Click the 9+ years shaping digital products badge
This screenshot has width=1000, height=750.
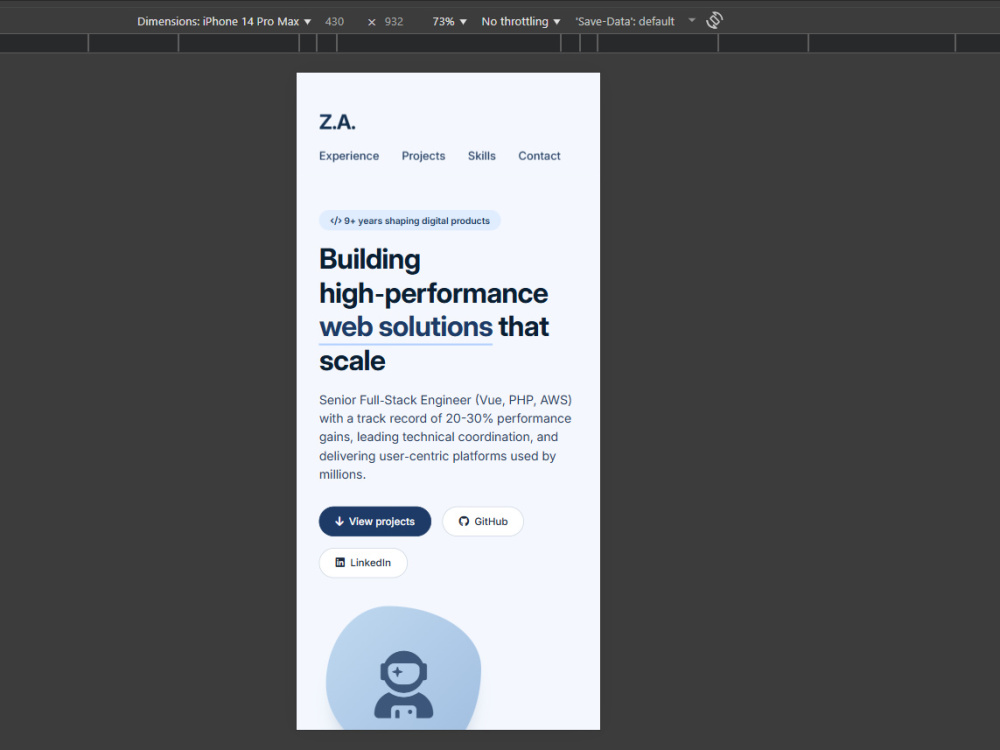(409, 221)
